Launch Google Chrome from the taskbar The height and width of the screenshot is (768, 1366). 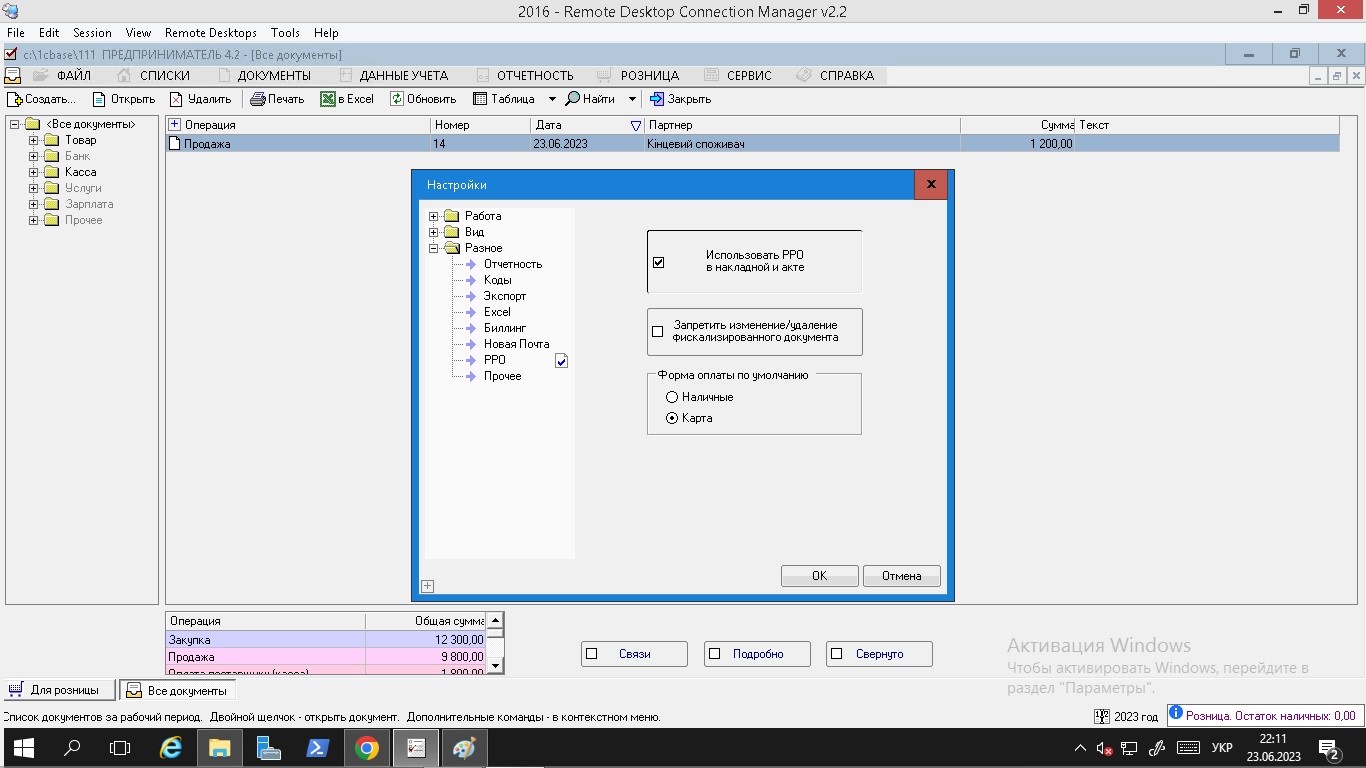(367, 747)
